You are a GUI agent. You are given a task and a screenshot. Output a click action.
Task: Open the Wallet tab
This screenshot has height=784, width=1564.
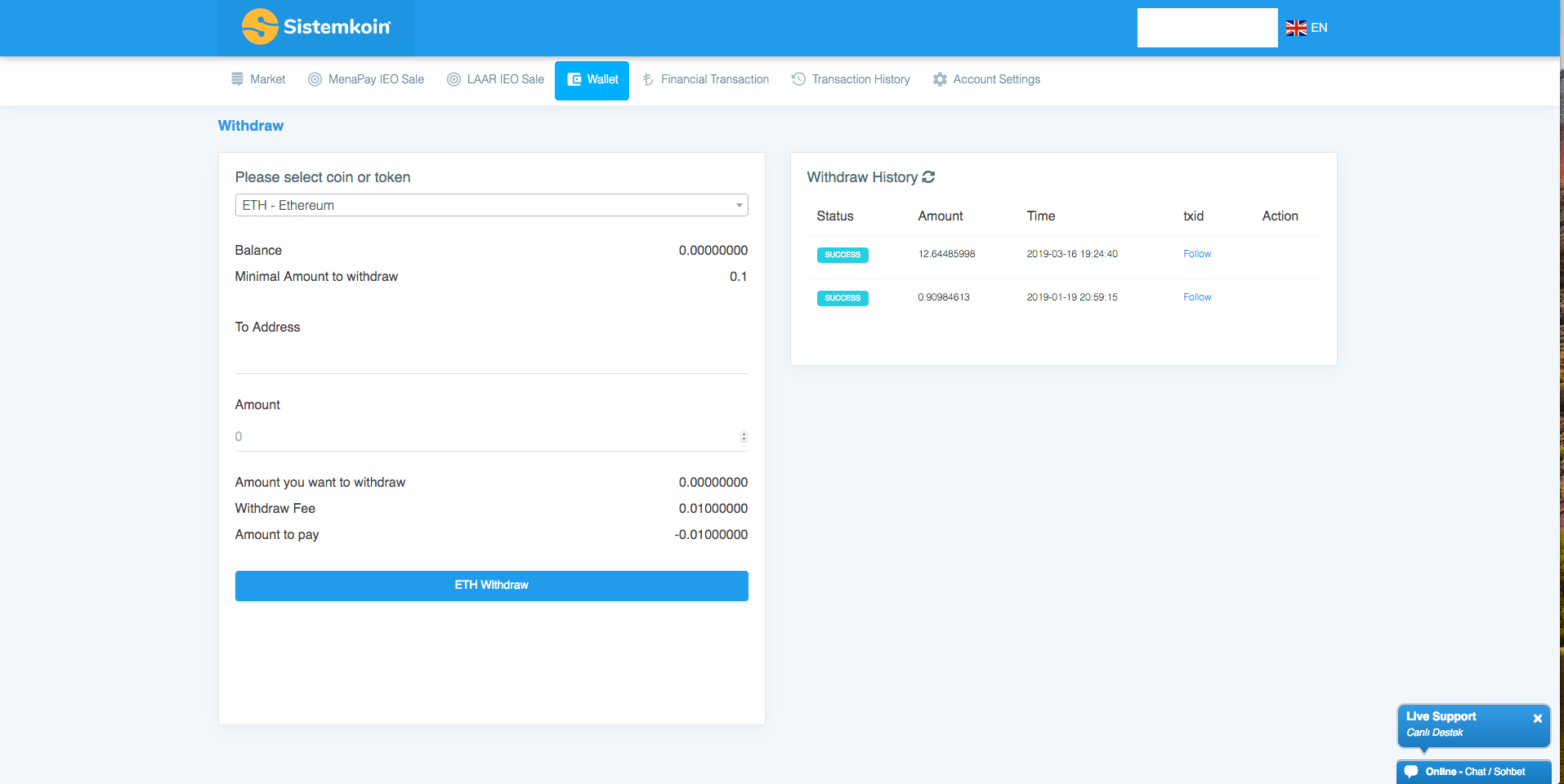(x=592, y=80)
